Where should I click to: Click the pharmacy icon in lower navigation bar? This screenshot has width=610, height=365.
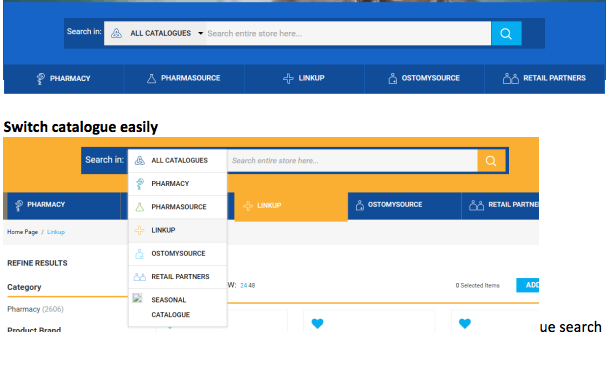(x=18, y=205)
